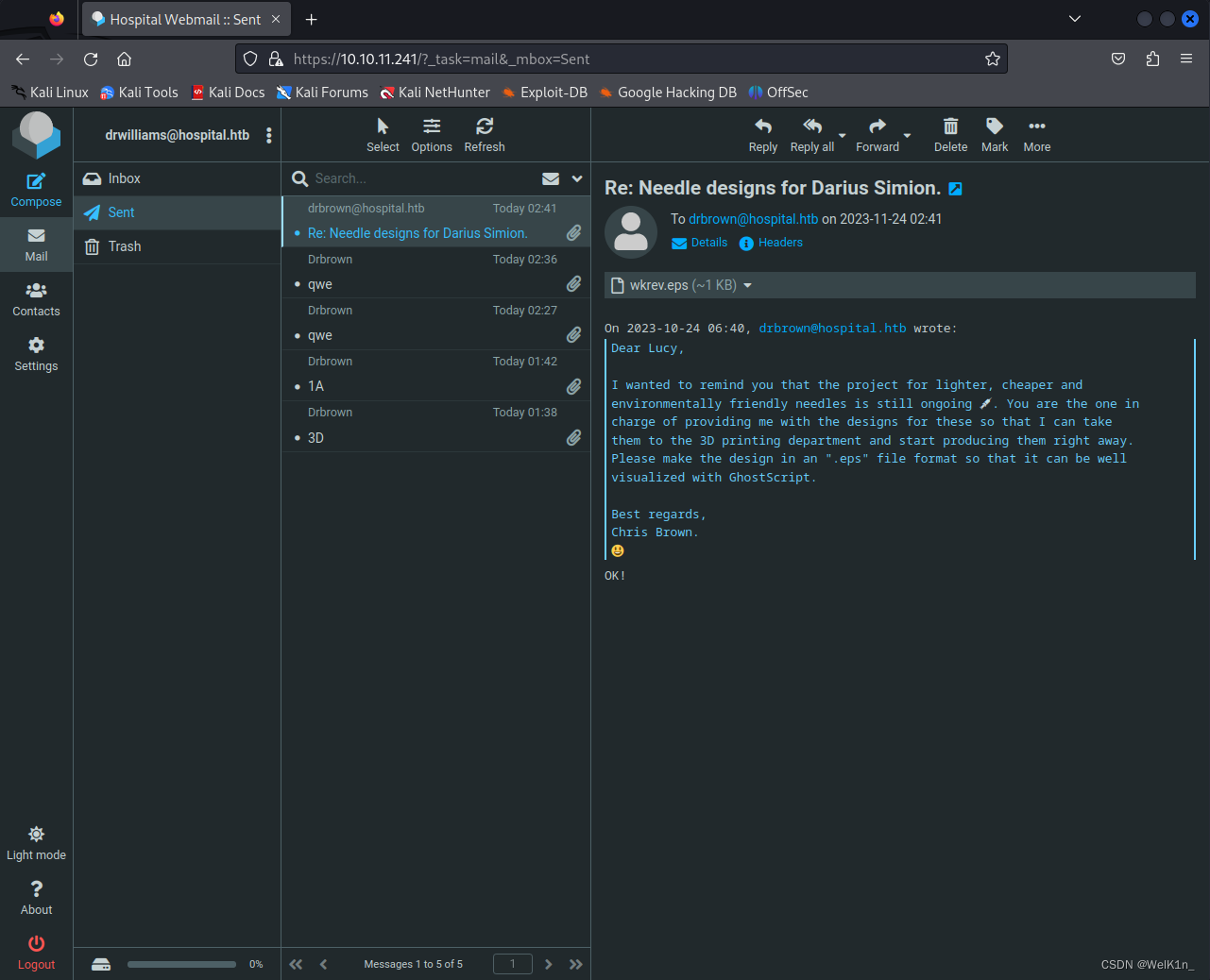
Task: Click the disk quota usage bar
Action: coord(181,964)
